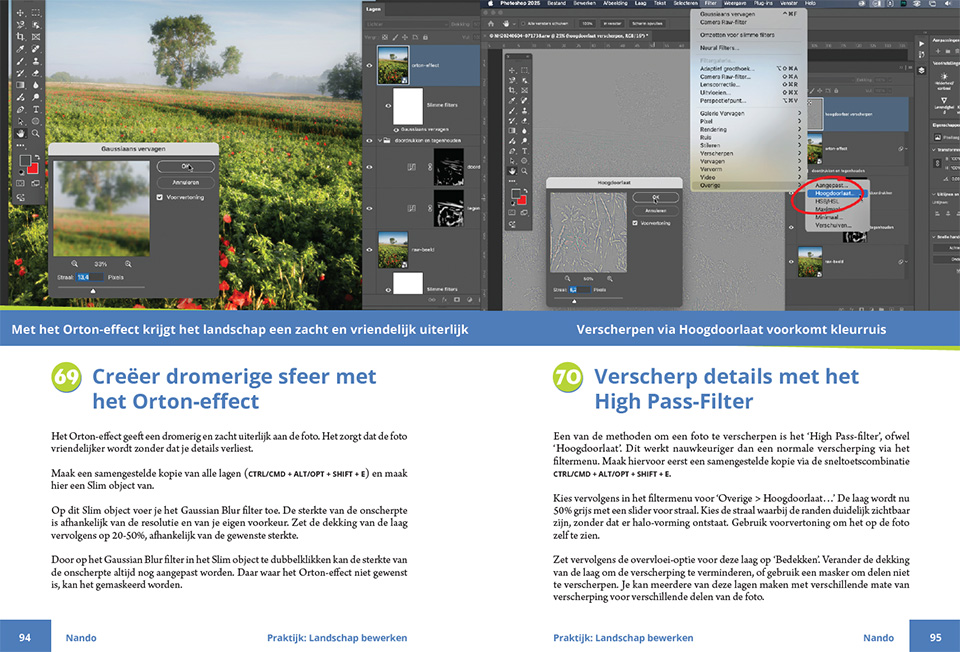Image resolution: width=960 pixels, height=652 pixels.
Task: Toggle Voorvertoning checkbox in Gaussiaans vervagen dialog
Action: click(x=160, y=198)
